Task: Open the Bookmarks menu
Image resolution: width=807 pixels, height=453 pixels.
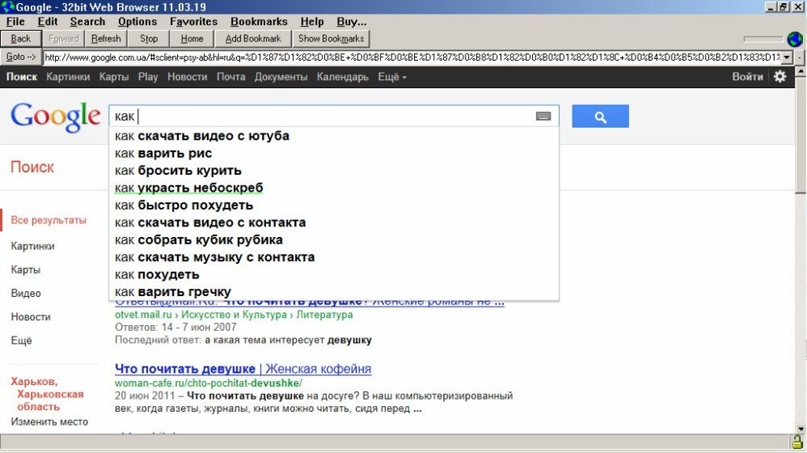Action: tap(258, 22)
